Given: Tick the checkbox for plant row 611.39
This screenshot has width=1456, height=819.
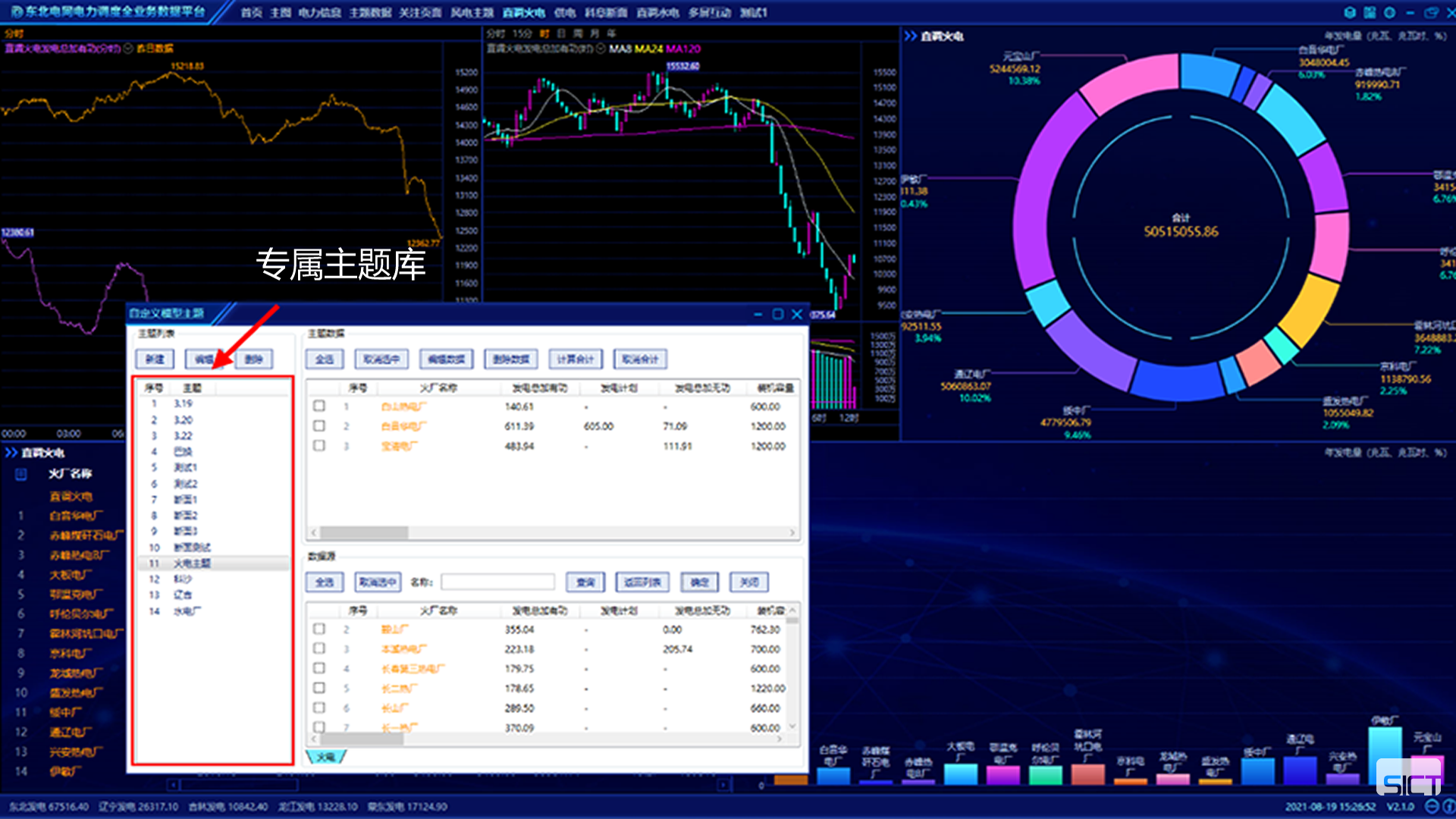Looking at the screenshot, I should 319,426.
